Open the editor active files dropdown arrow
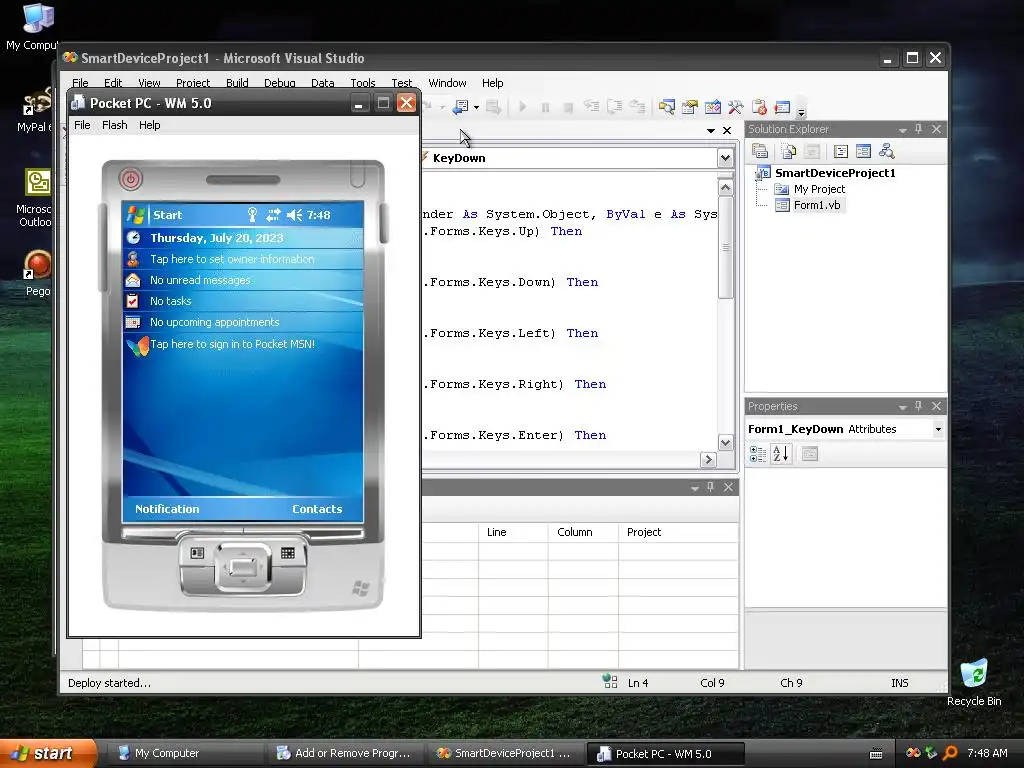1024x768 pixels. 711,131
